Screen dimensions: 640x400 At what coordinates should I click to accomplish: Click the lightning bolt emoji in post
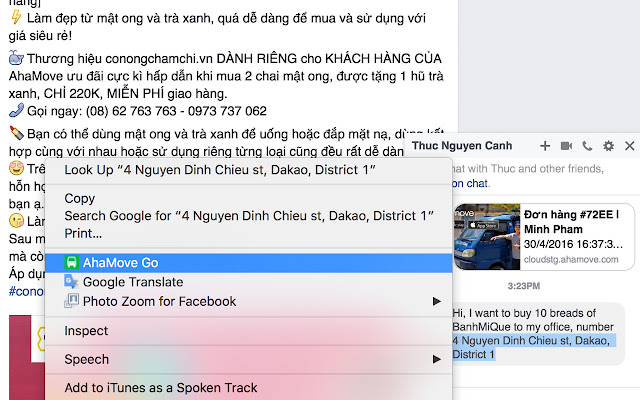[x=16, y=17]
